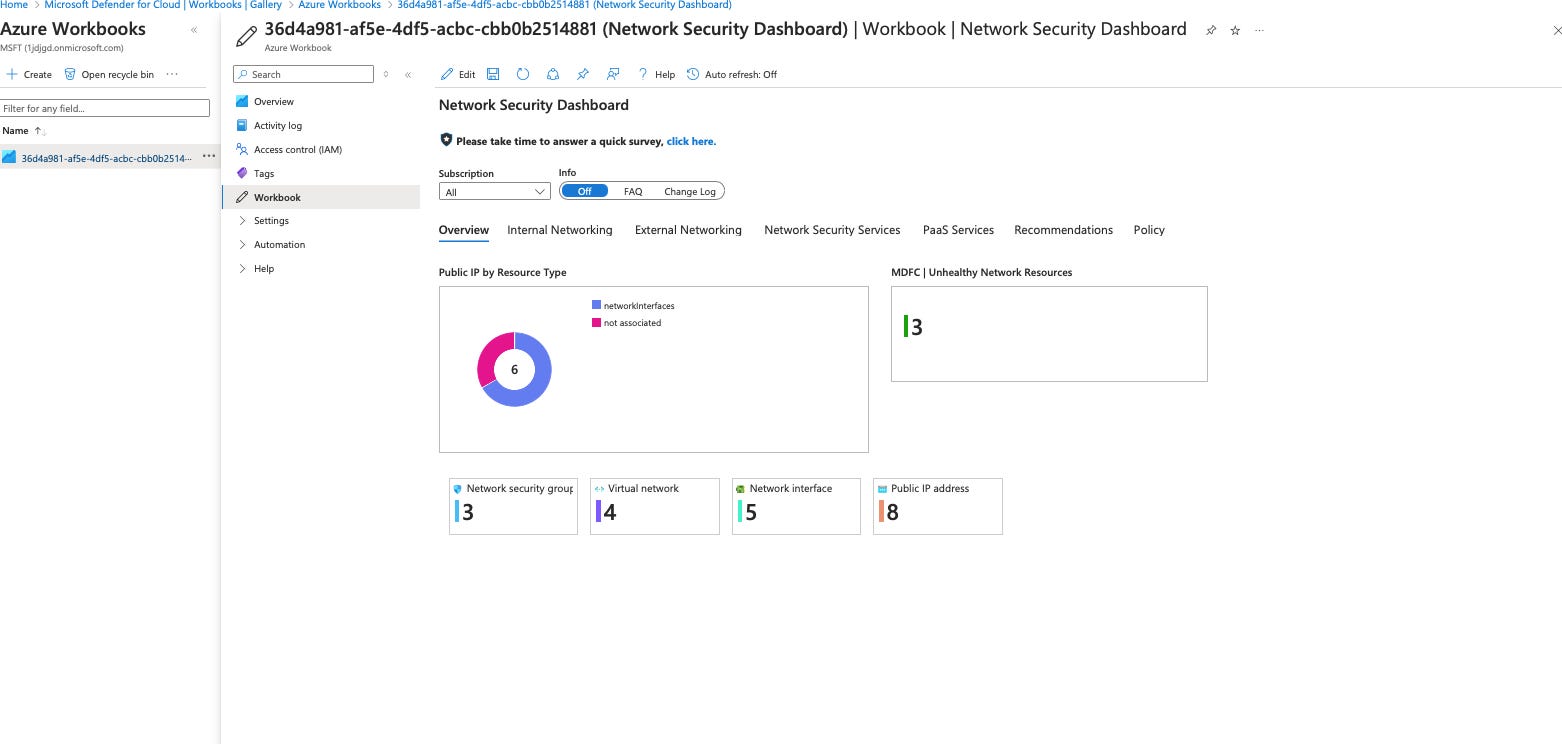Set Info toggle to Change Log
The height and width of the screenshot is (744, 1562).
click(x=690, y=191)
